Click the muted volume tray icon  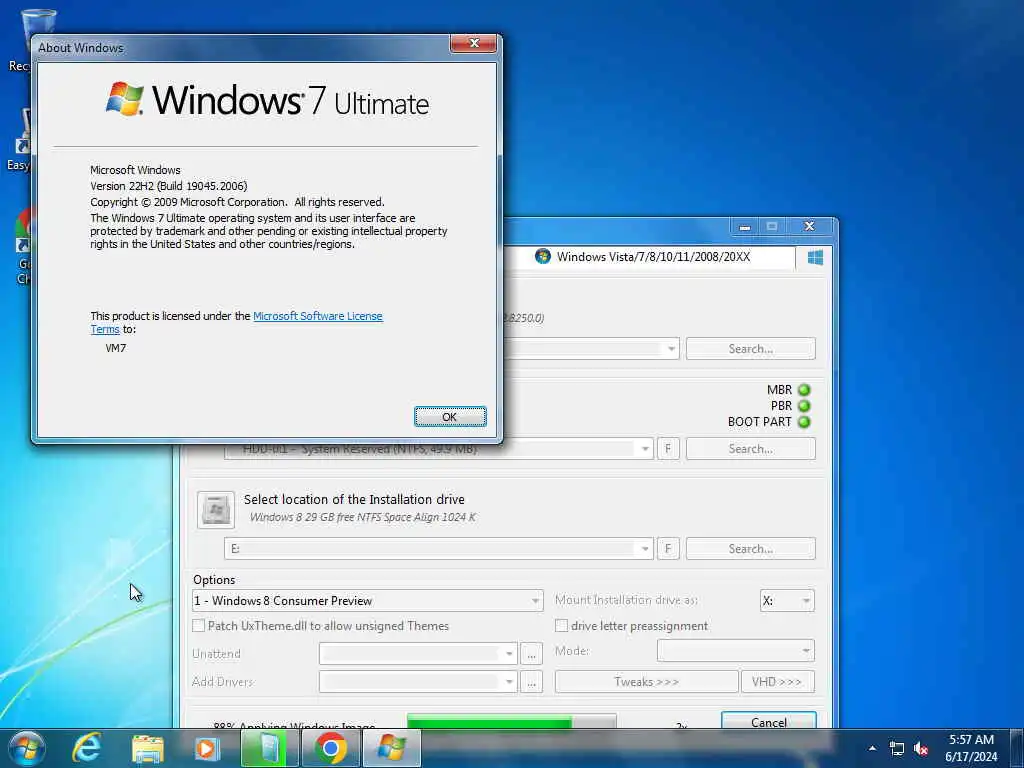[x=921, y=749]
